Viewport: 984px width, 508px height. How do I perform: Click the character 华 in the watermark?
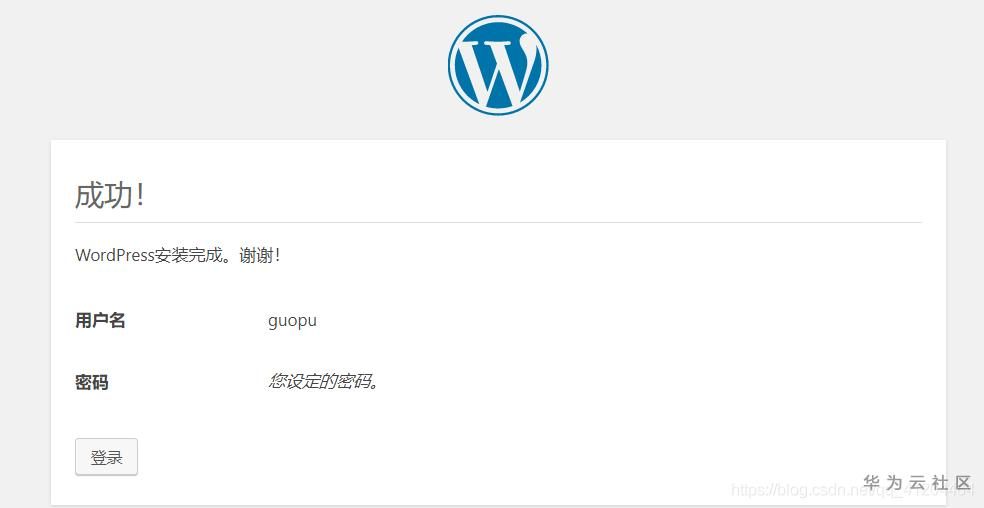871,483
